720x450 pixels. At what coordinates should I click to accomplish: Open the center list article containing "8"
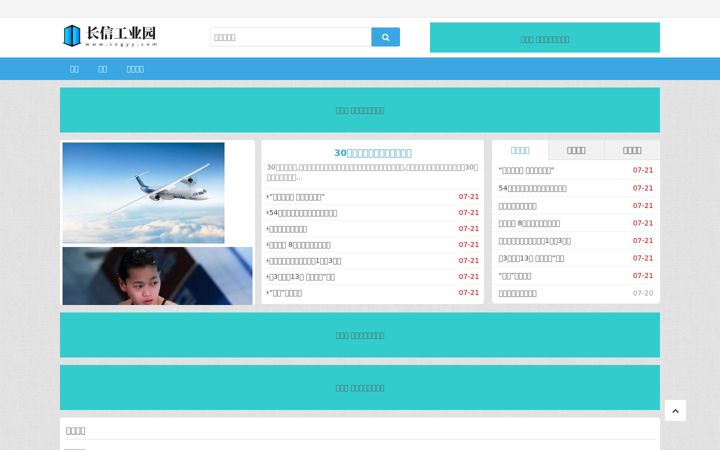point(299,245)
